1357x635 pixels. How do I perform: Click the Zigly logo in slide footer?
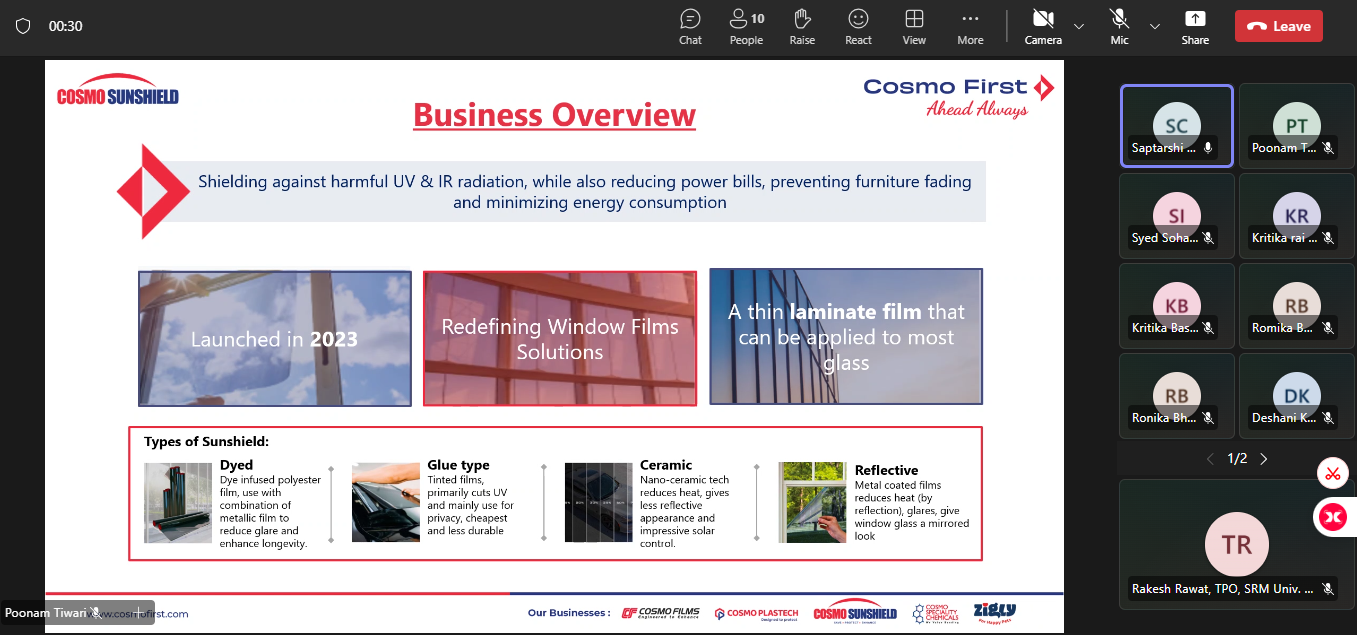pyautogui.click(x=994, y=611)
